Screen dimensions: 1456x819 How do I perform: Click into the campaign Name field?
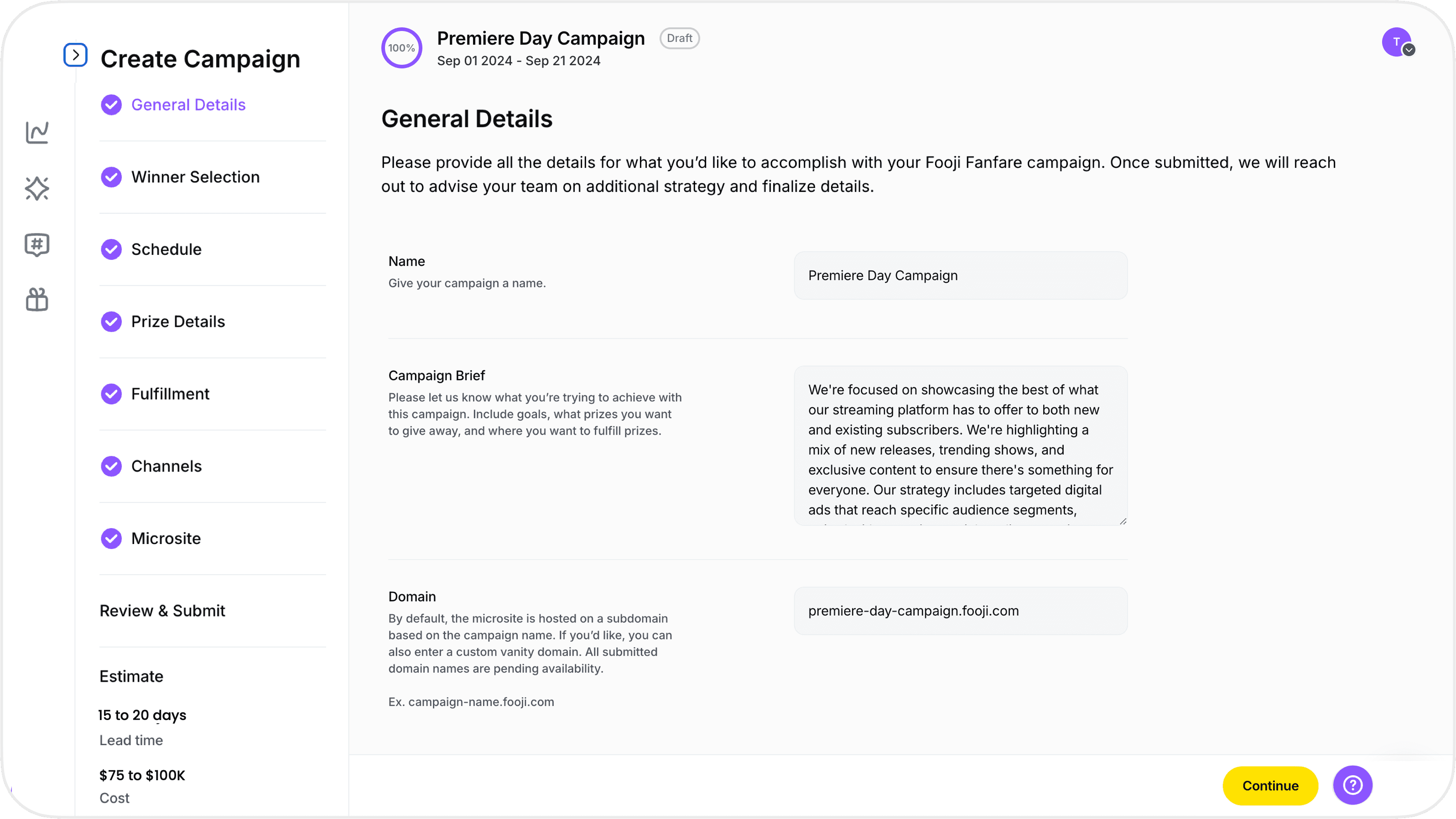[x=960, y=276]
